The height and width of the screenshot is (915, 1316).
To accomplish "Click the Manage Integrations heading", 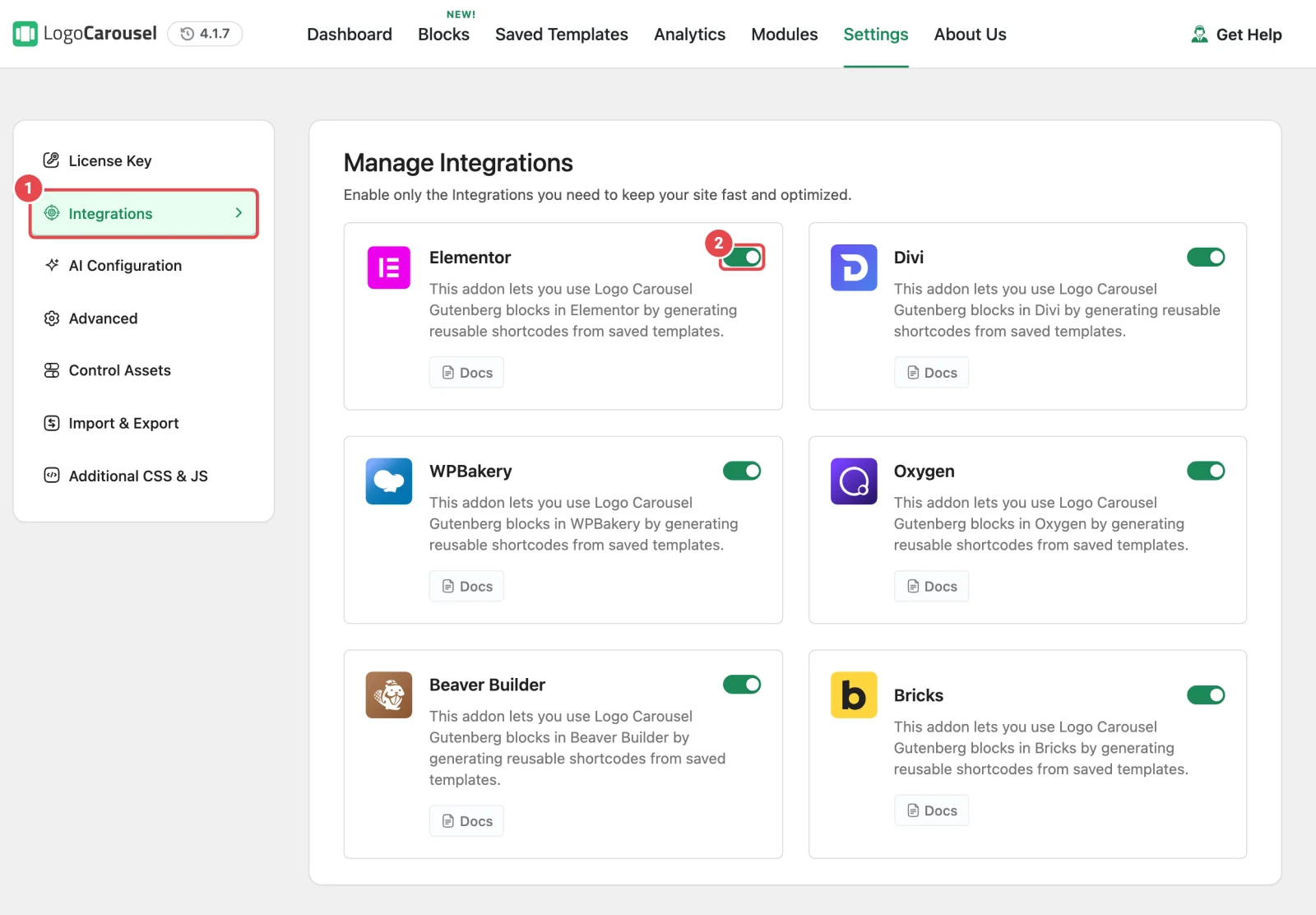I will click(x=458, y=163).
